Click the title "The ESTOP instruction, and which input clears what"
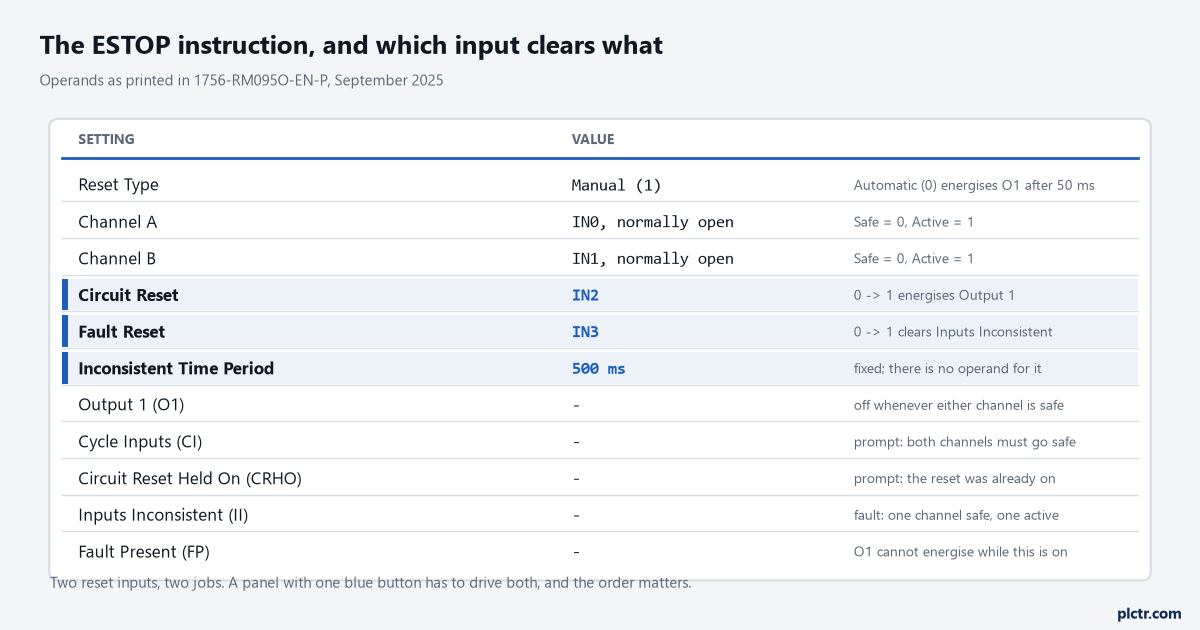The height and width of the screenshot is (630, 1200). [351, 45]
